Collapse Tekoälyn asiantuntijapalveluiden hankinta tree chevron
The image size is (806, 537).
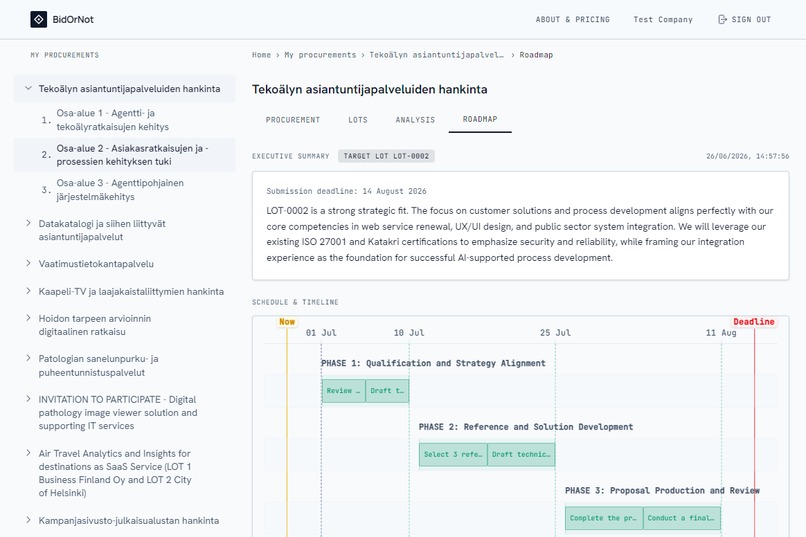pyautogui.click(x=28, y=88)
